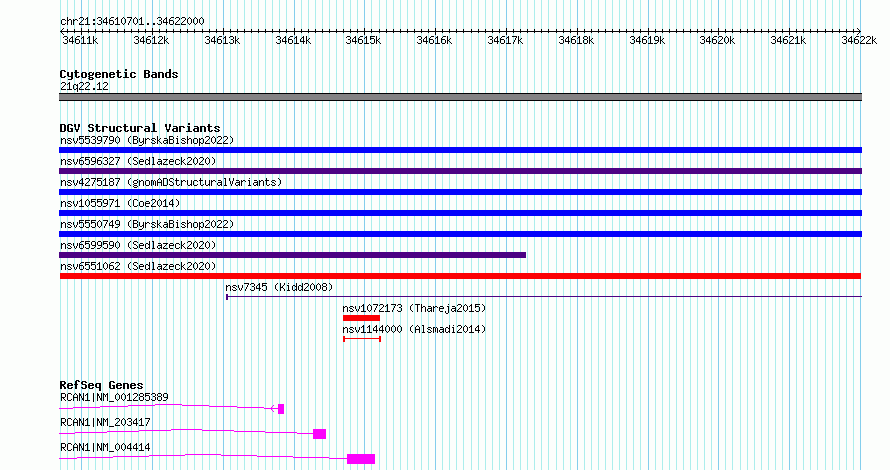This screenshot has height=470, width=890.
Task: Click the Cytogenetic Bands track title
Action: 119,74
